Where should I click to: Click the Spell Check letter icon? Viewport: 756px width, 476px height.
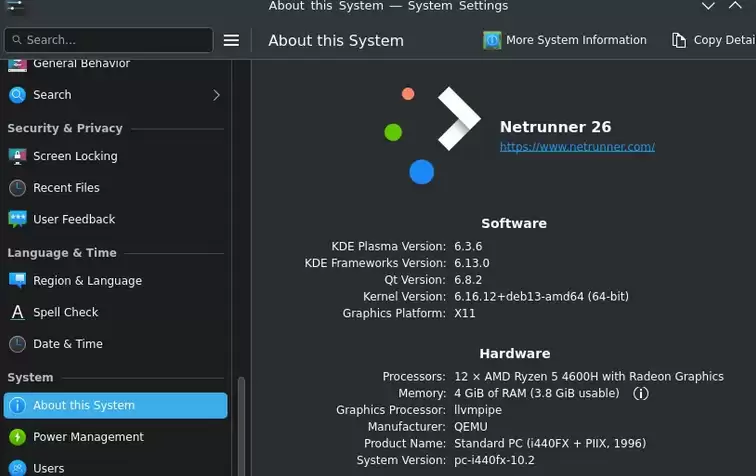pyautogui.click(x=17, y=313)
